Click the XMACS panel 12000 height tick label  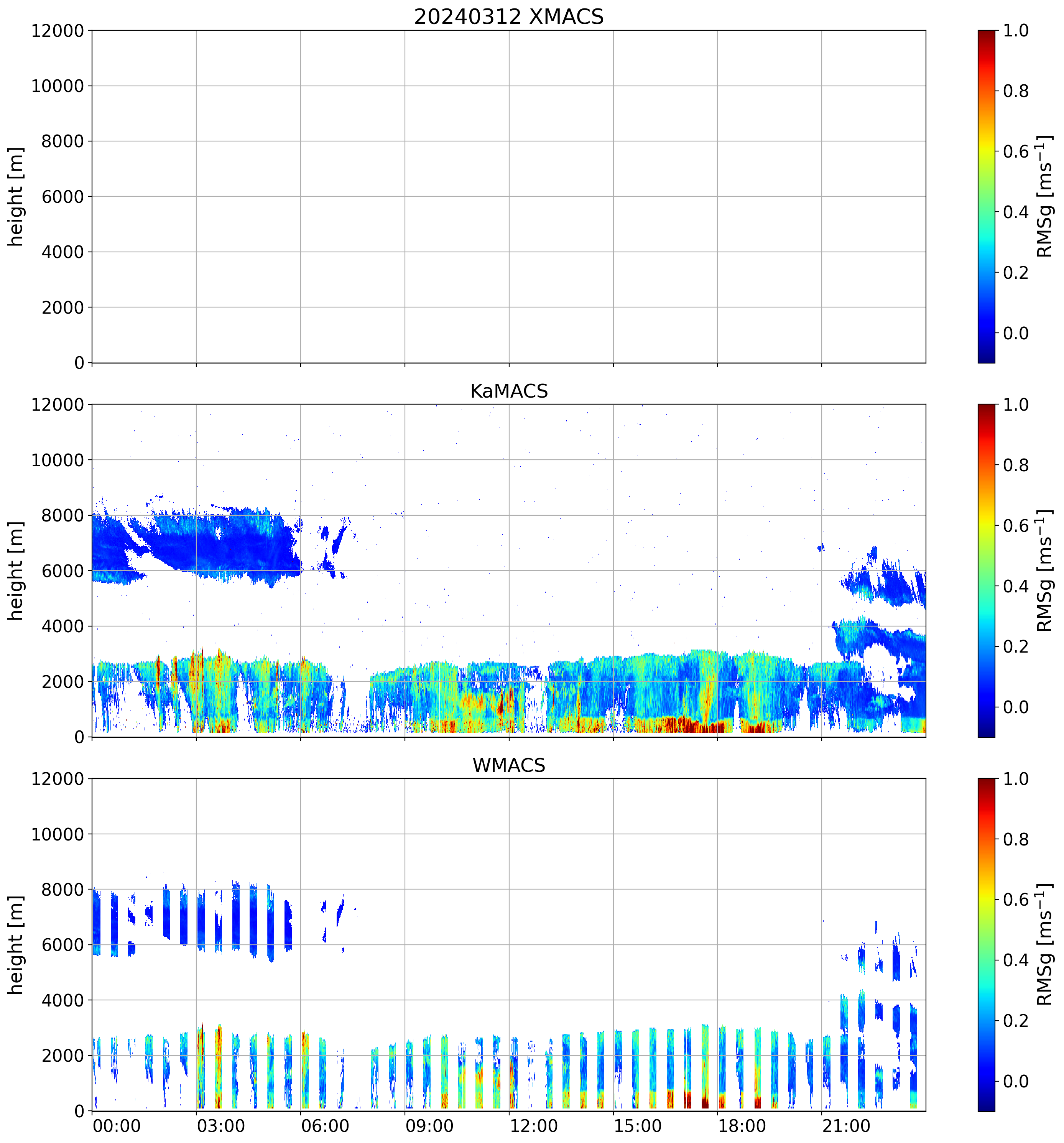58,30
